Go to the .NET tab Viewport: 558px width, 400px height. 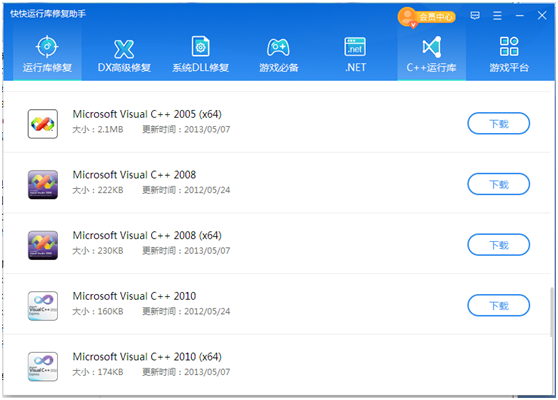[355, 54]
